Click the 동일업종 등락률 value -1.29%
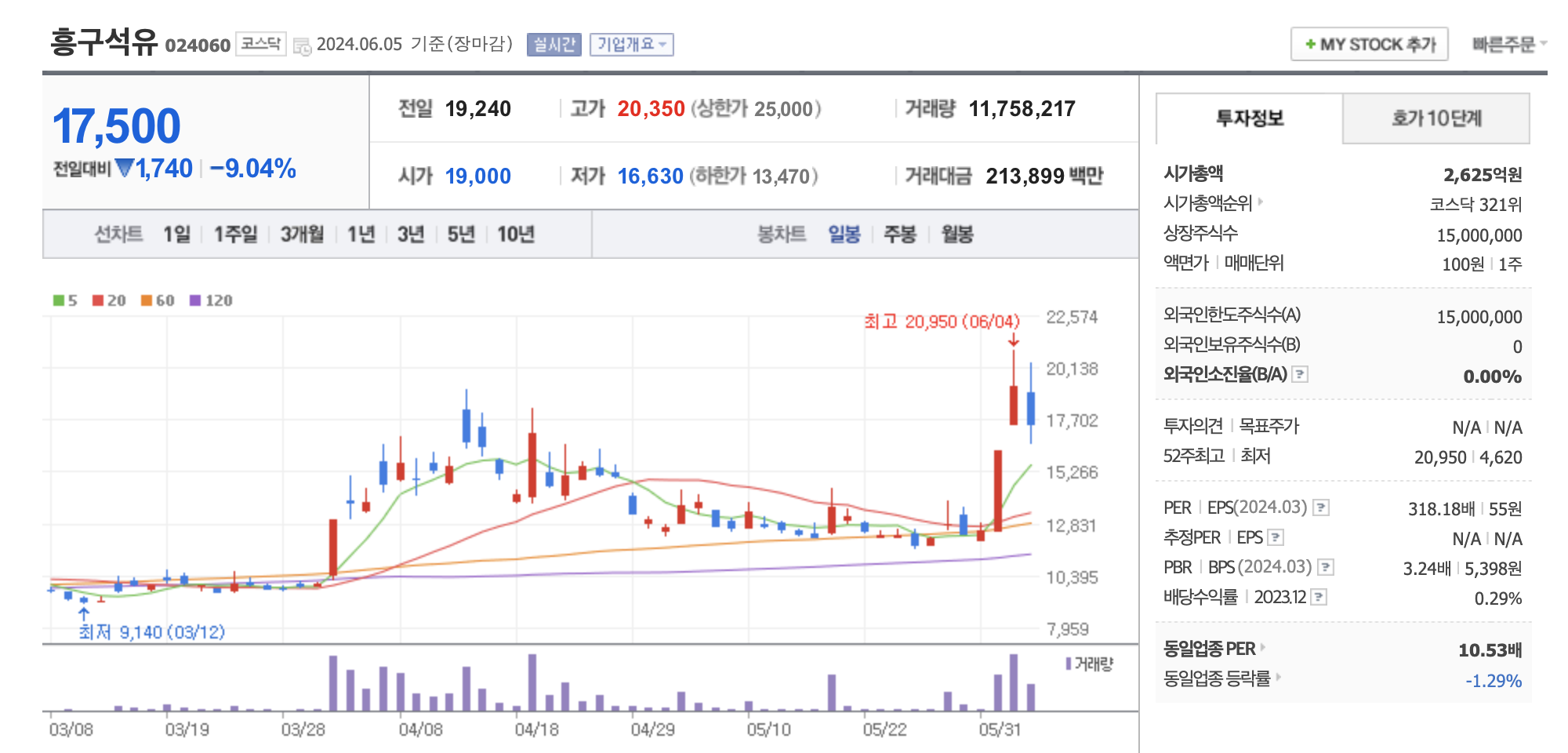The image size is (1568, 753). [x=1493, y=680]
